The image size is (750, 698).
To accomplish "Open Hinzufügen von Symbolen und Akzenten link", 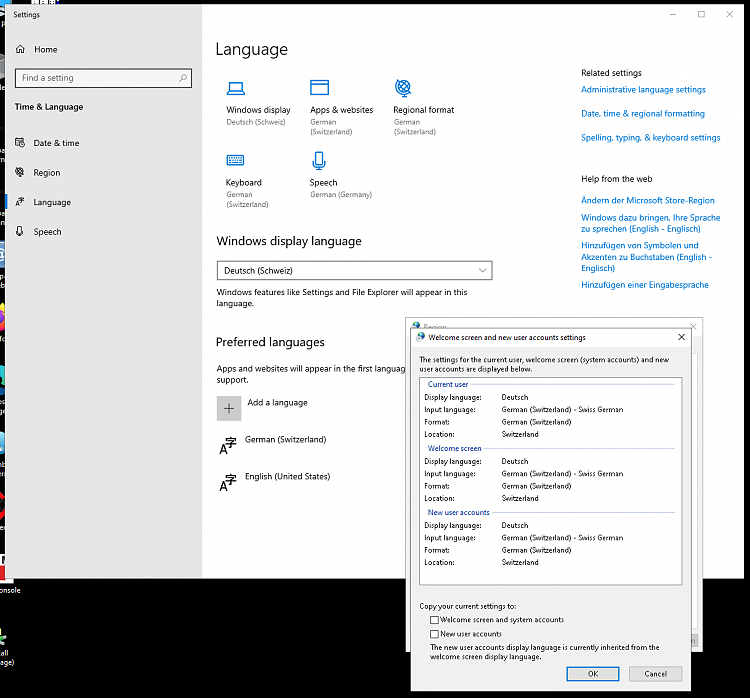I will tap(646, 256).
